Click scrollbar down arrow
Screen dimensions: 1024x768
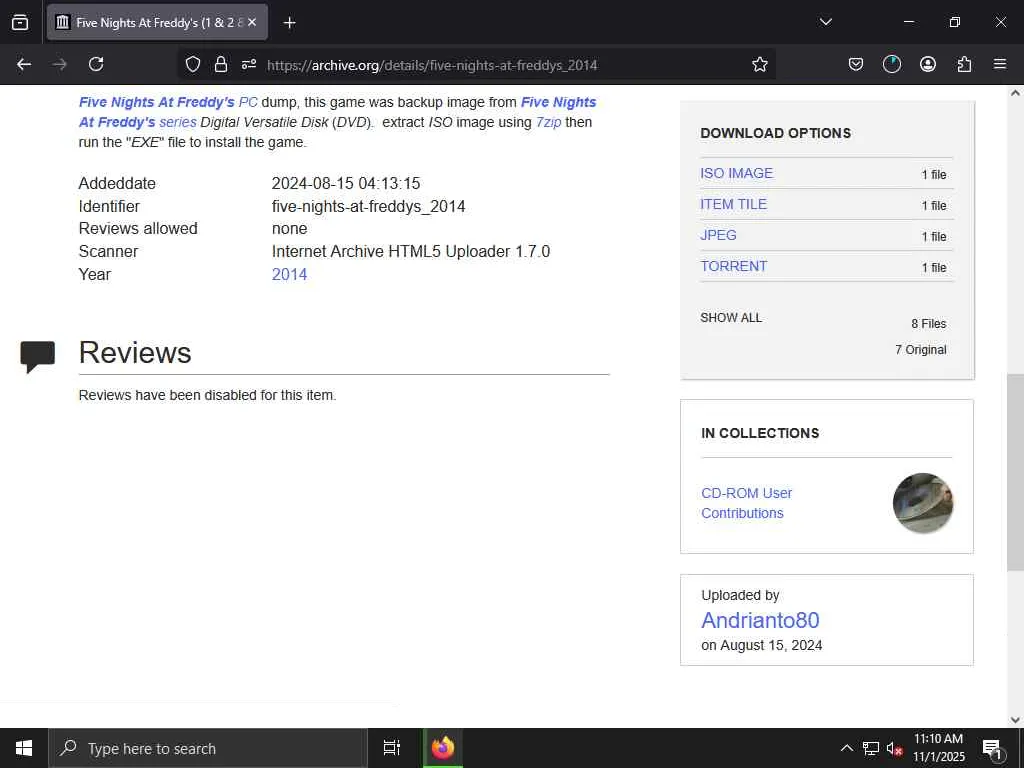1015,720
